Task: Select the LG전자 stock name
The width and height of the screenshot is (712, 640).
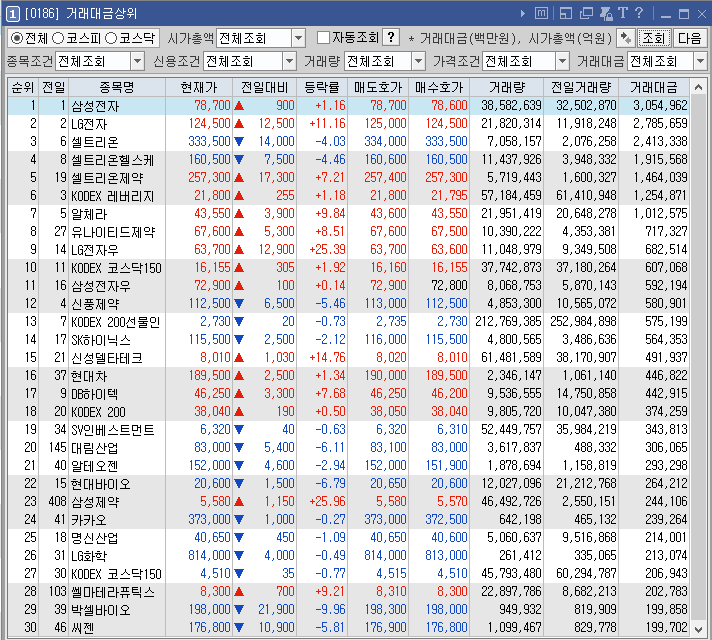Action: (x=89, y=124)
